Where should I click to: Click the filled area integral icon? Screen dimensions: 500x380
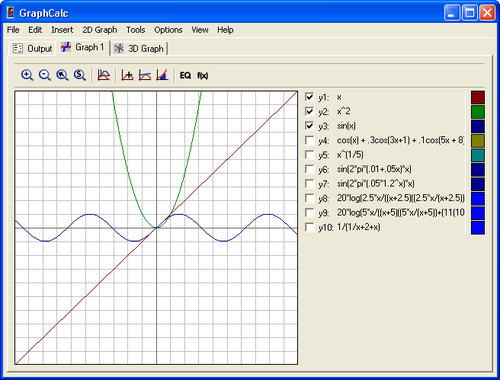(162, 75)
